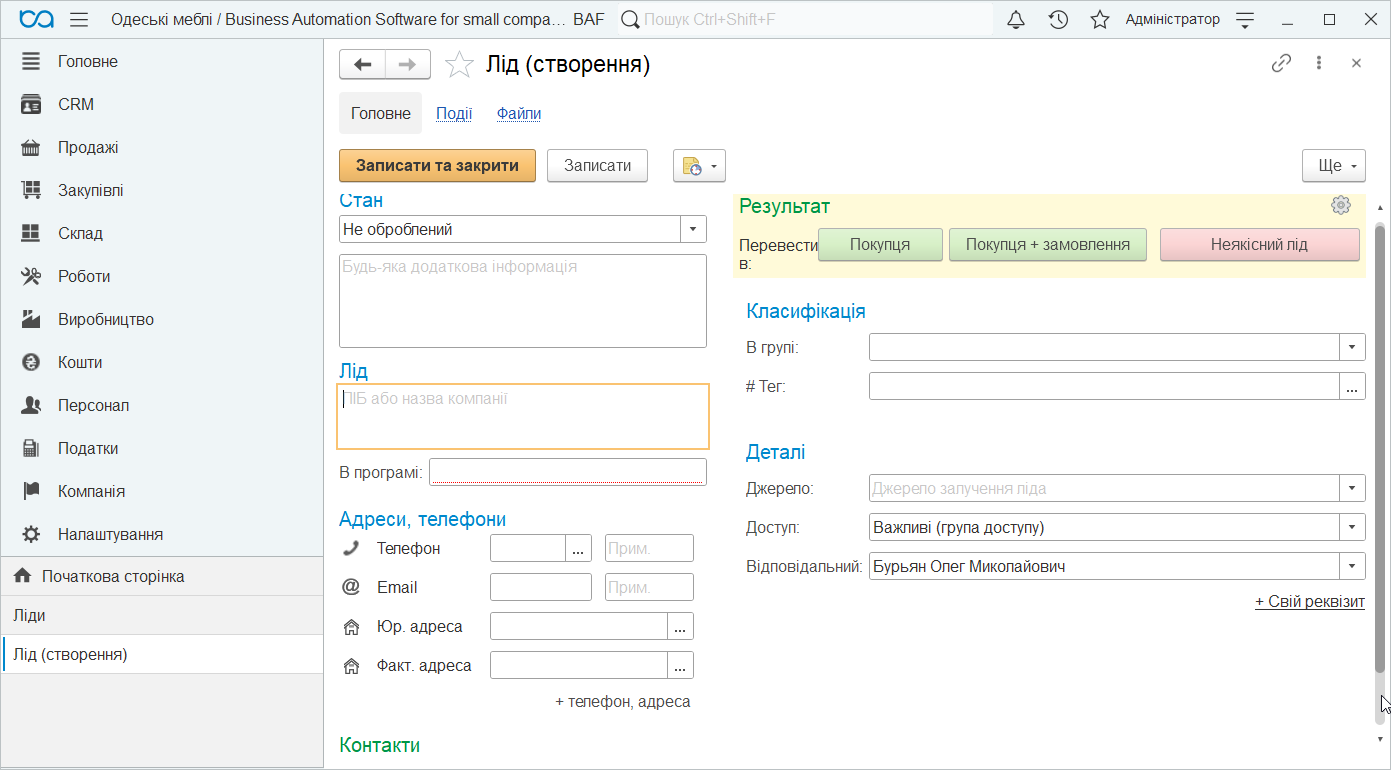1391x770 pixels.
Task: Expand the Відповідальний dropdown arrow
Action: click(1353, 566)
